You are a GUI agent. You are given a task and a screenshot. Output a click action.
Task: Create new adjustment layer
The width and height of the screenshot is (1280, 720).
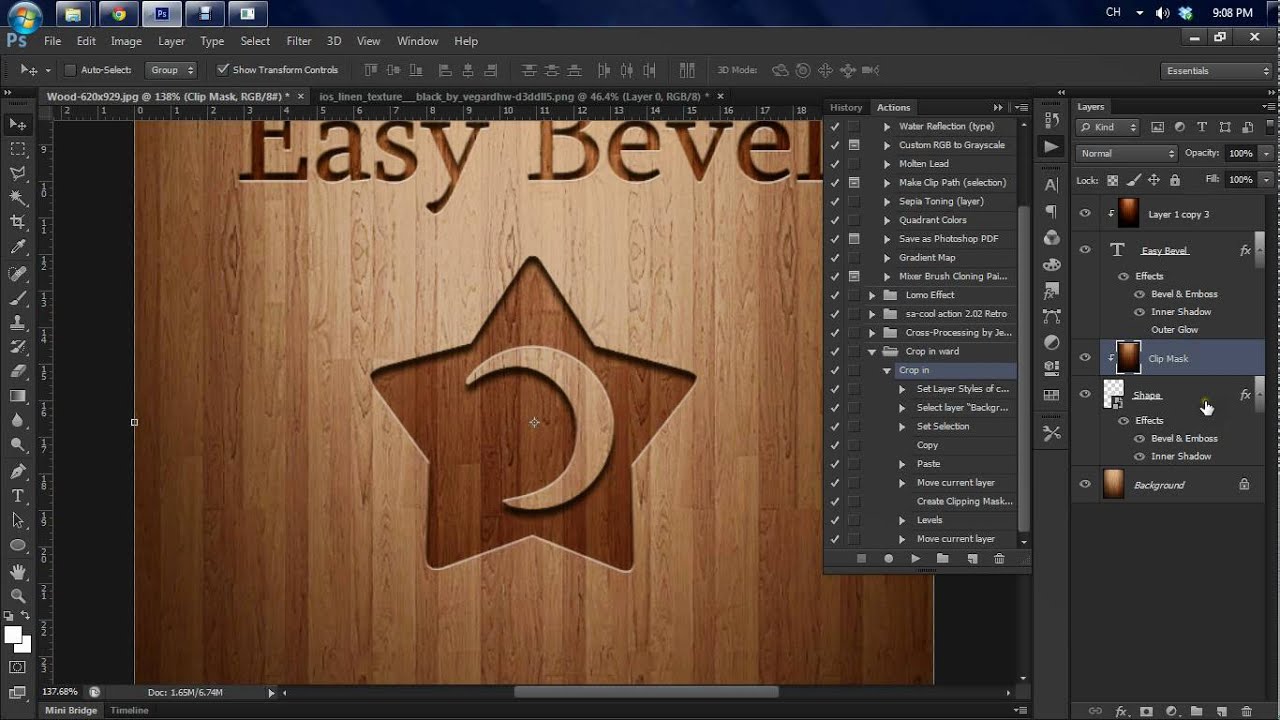pos(1171,712)
